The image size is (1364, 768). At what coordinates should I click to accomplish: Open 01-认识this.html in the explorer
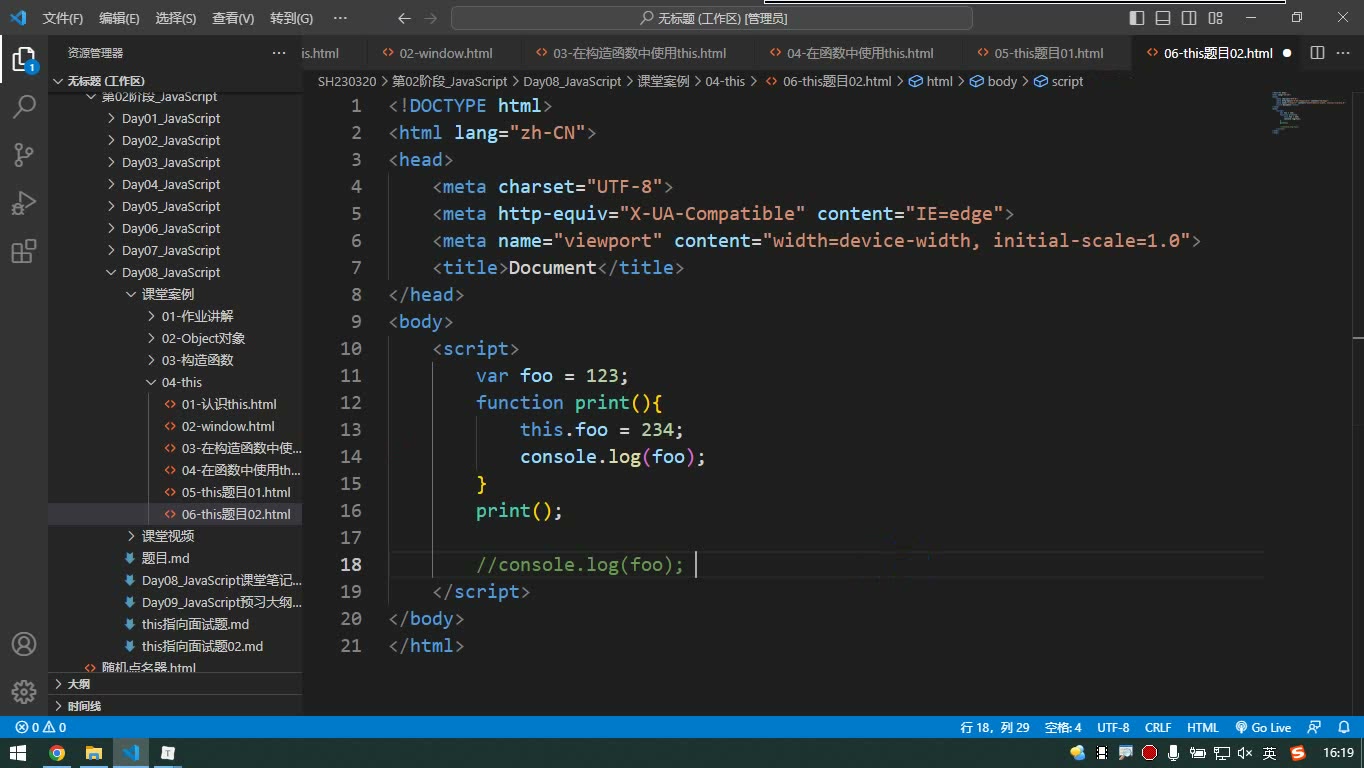click(229, 404)
